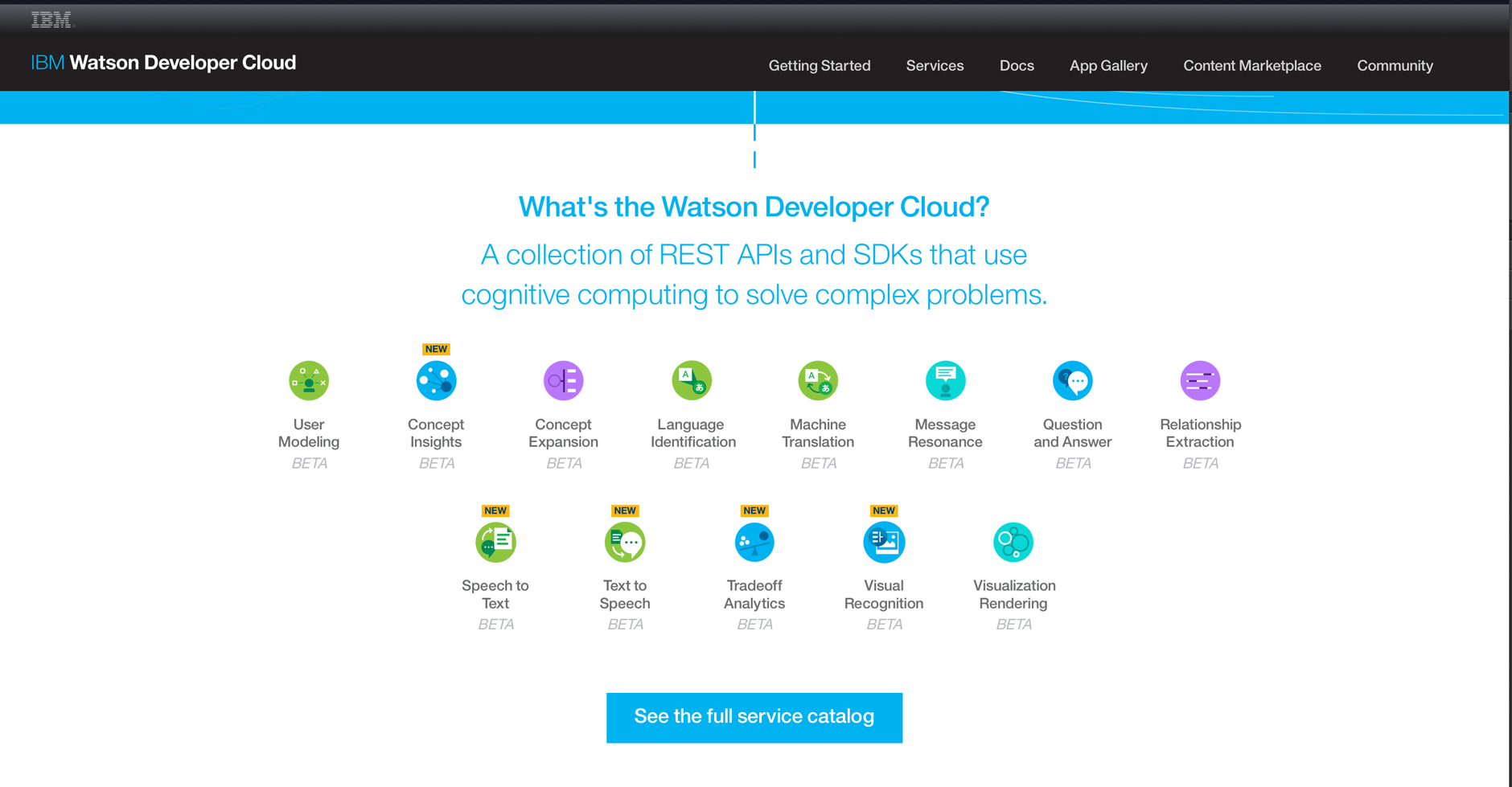
Task: Open App Gallery navigation item
Action: (x=1108, y=66)
